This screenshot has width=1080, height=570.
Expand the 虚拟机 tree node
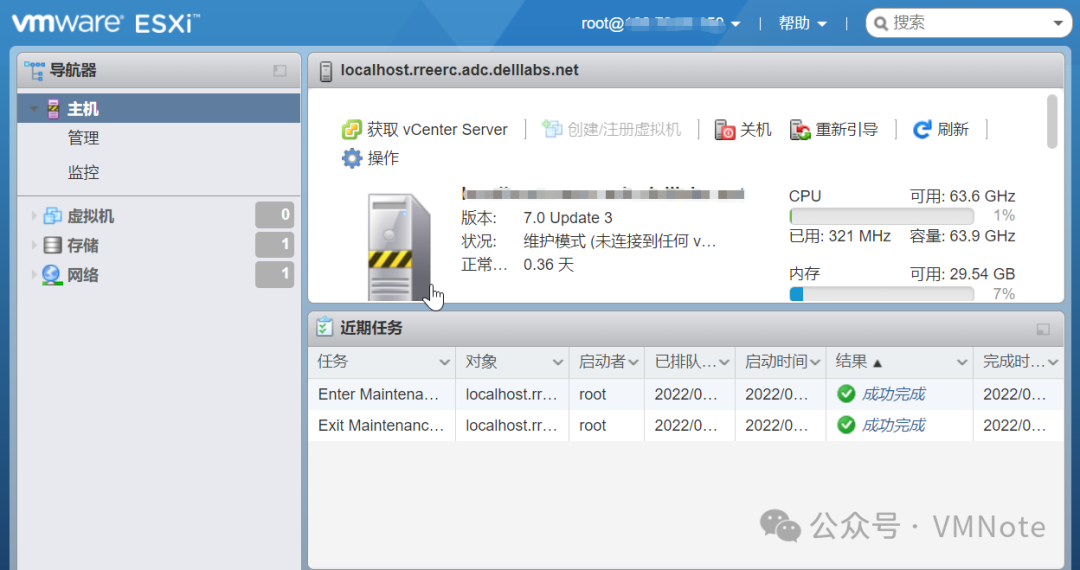pos(34,215)
